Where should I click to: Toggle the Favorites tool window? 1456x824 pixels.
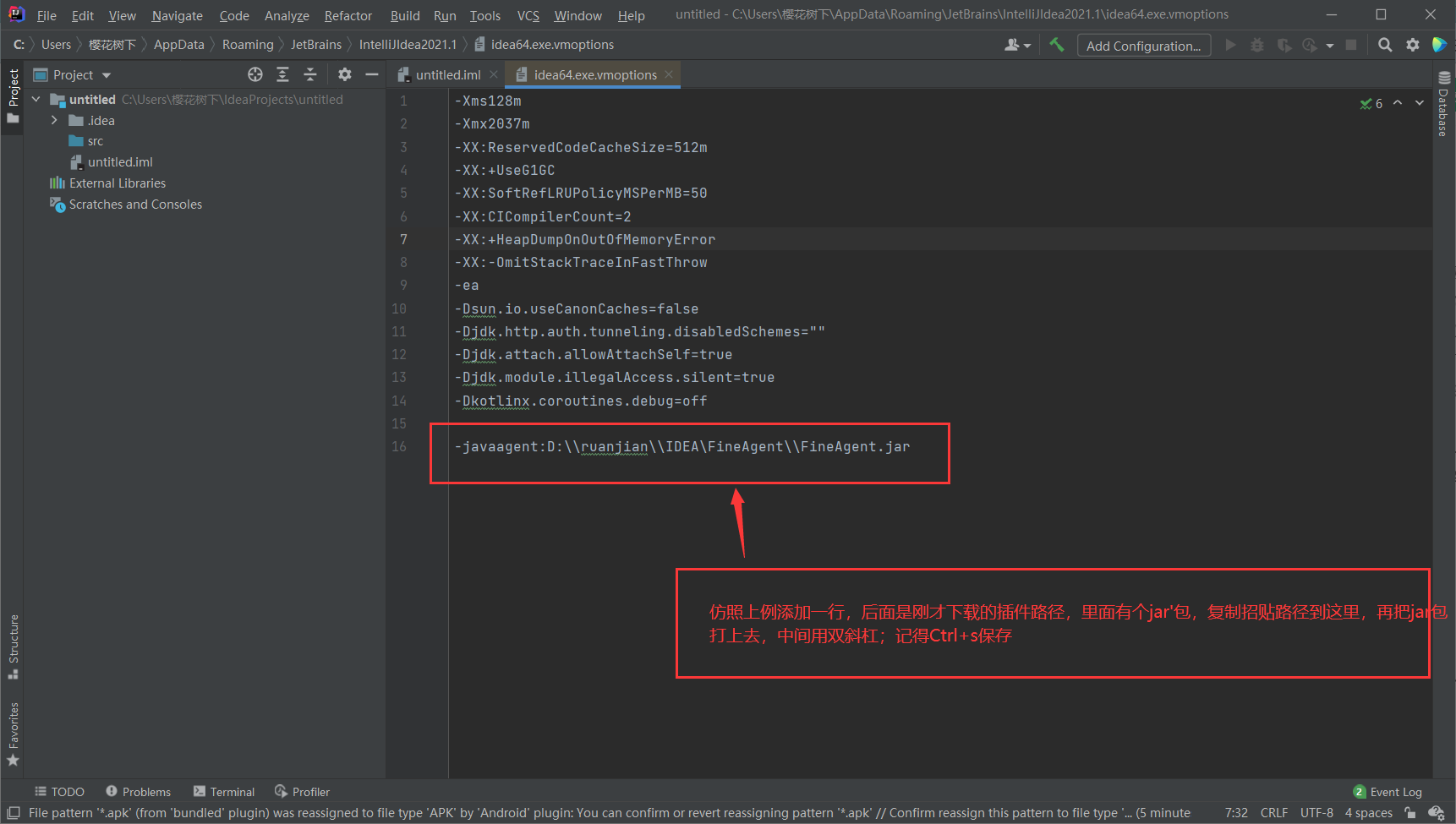pos(13,734)
